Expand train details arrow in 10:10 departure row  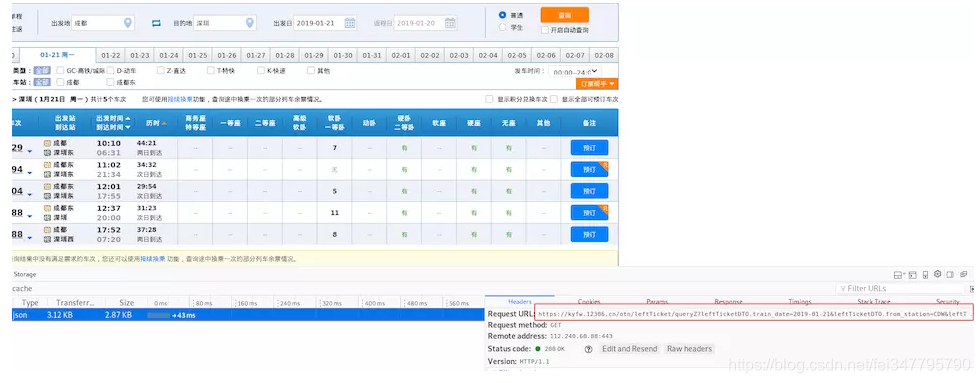coord(29,151)
